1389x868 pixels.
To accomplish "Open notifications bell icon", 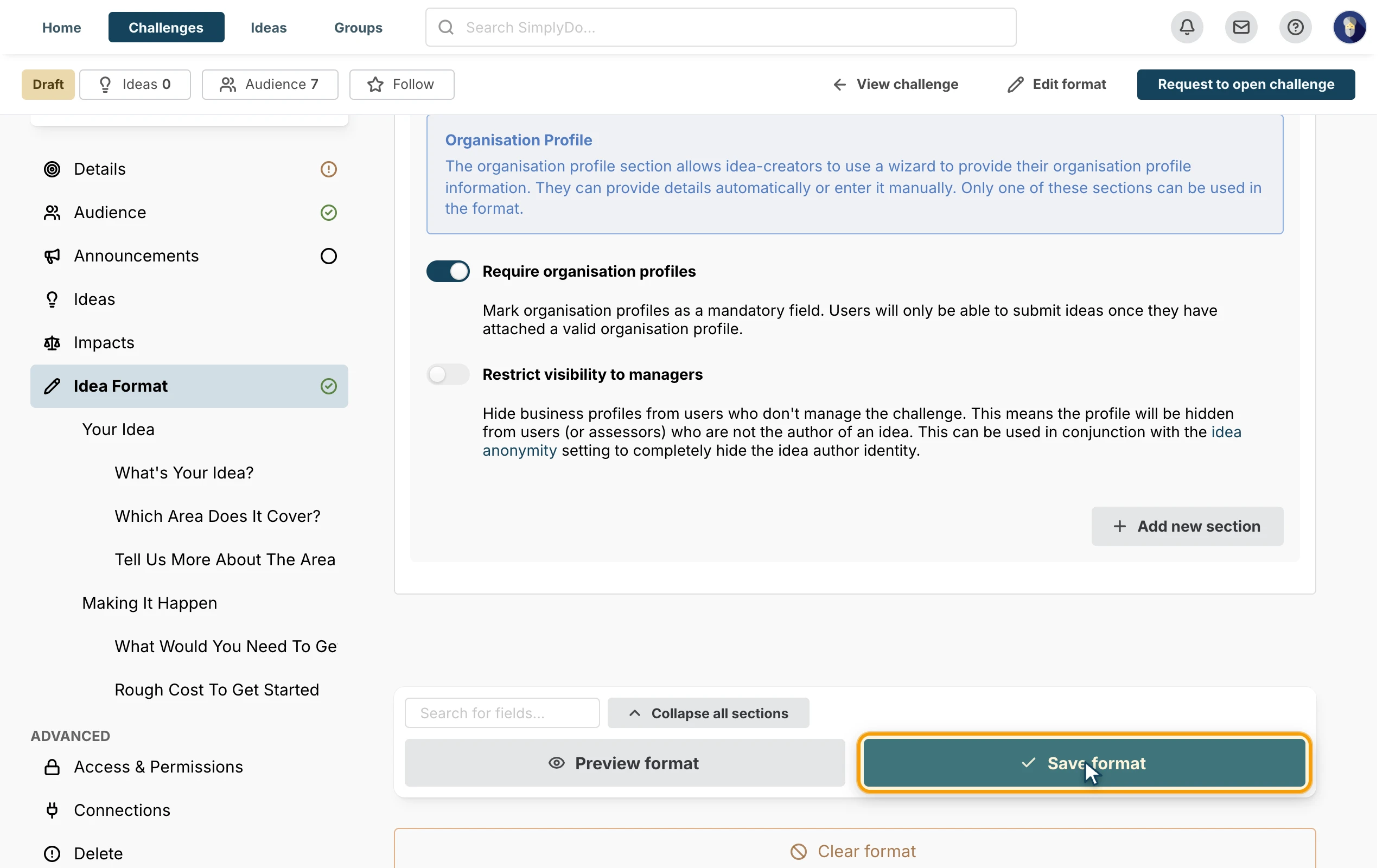I will [1187, 27].
